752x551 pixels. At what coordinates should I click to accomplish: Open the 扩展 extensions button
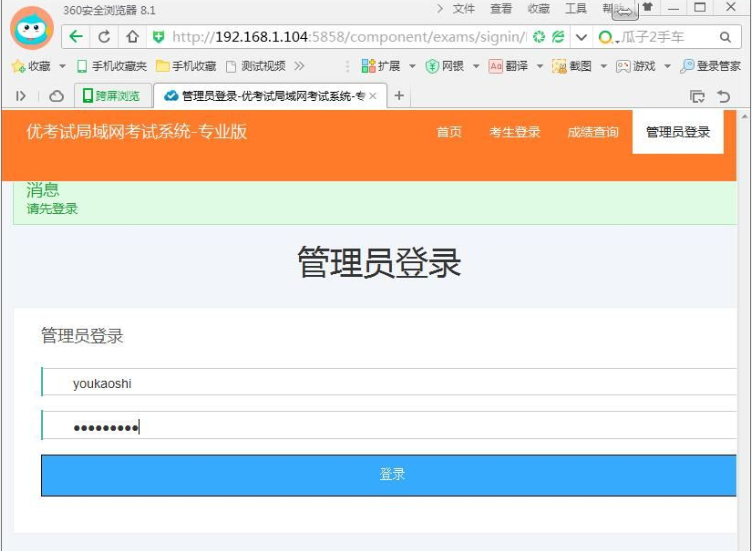point(381,66)
